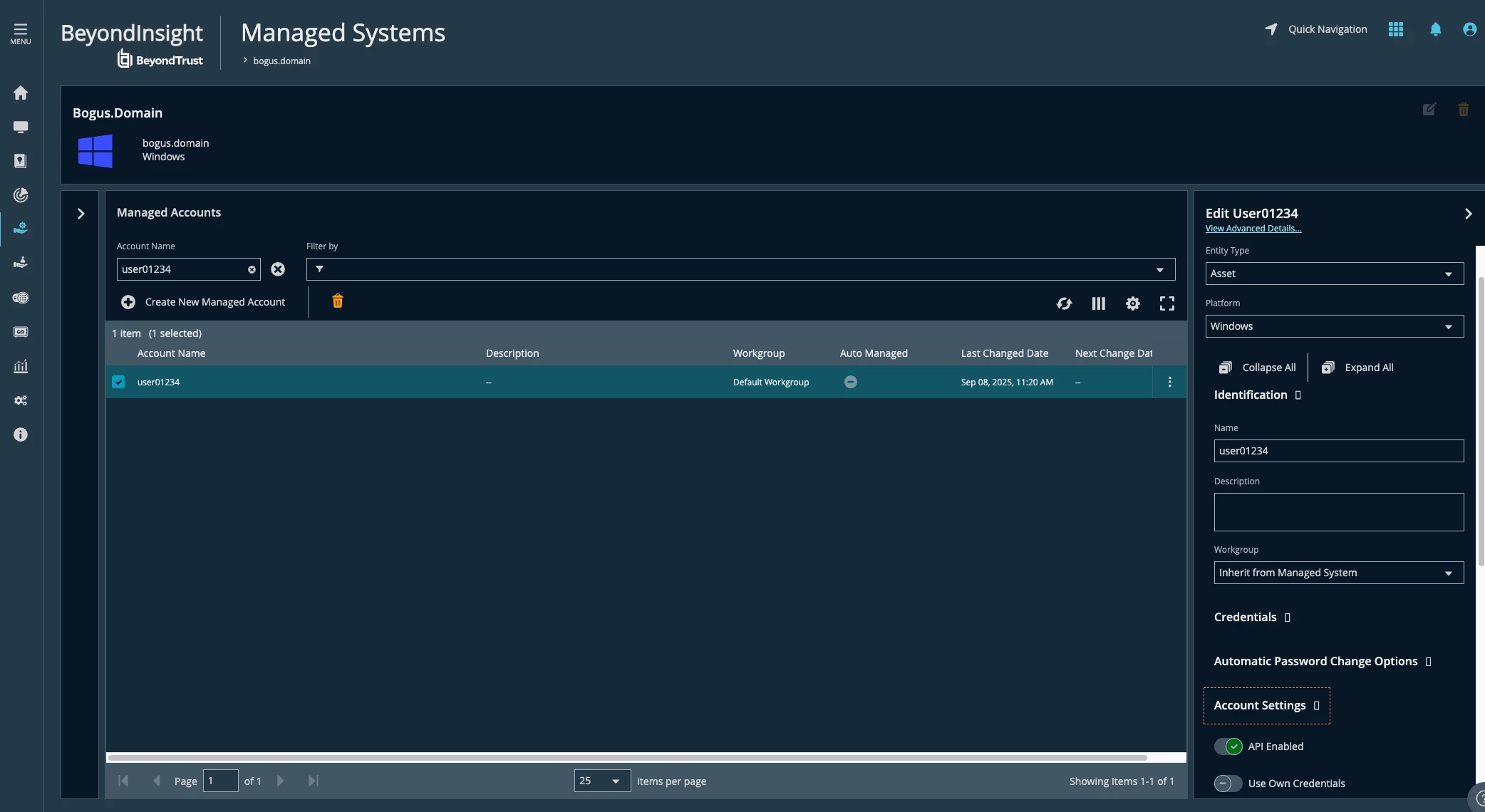Open Configuration gears sidebar icon
1485x812 pixels.
click(x=21, y=400)
